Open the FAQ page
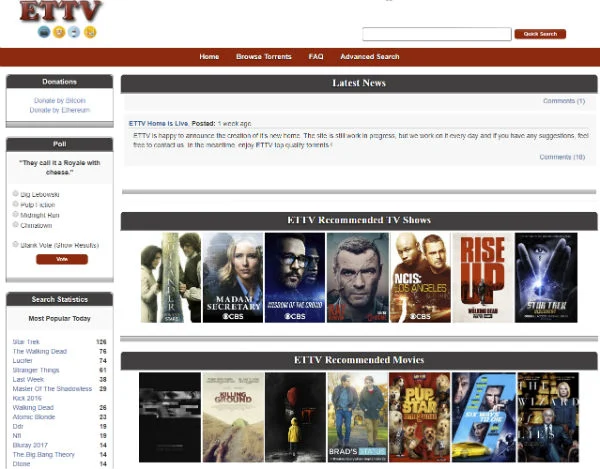Viewport: 600px width, 469px height. (x=316, y=57)
